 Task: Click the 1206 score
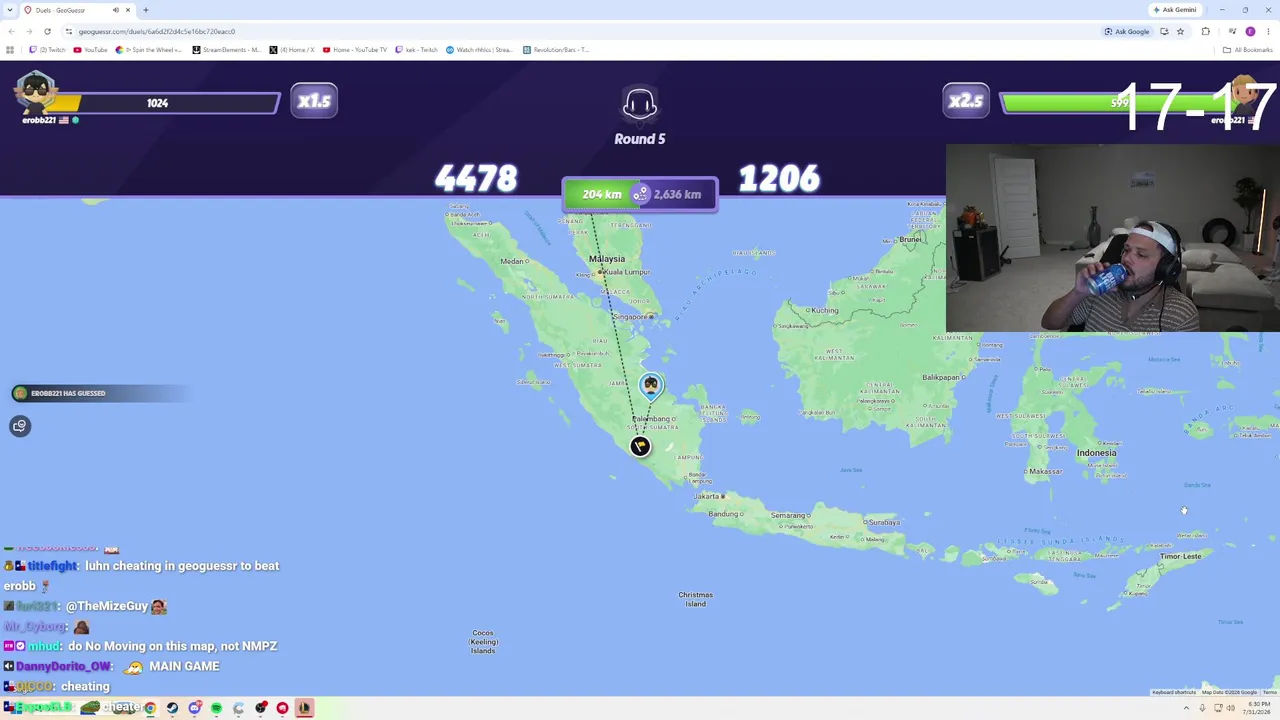(779, 179)
